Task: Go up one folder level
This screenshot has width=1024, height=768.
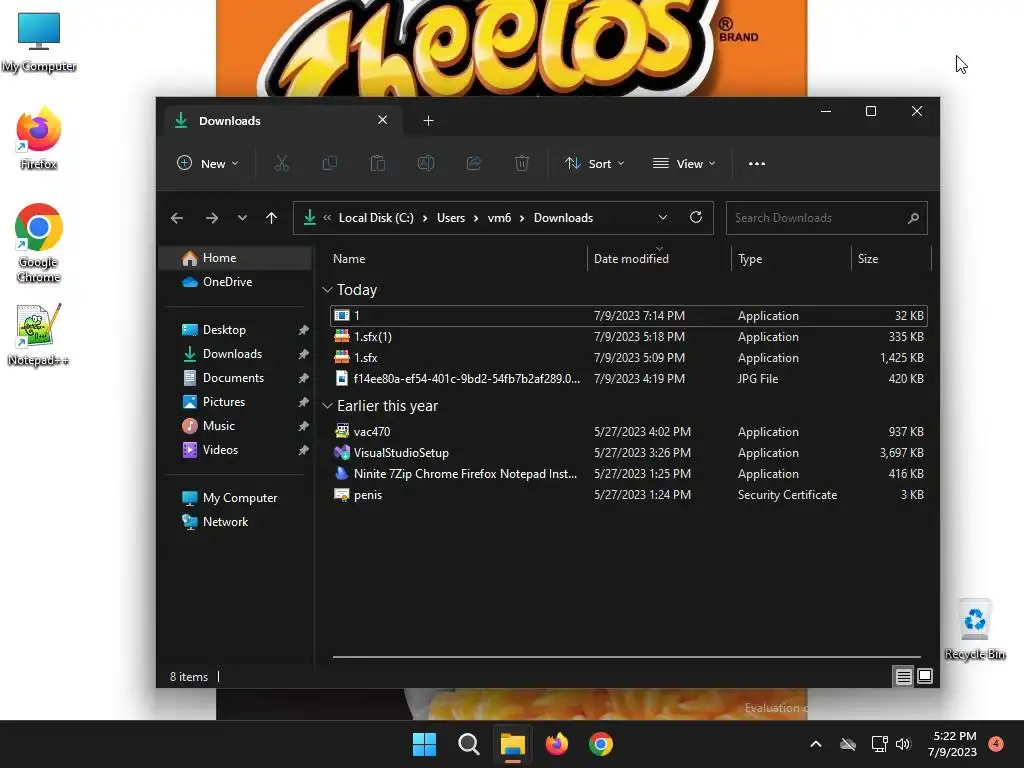Action: (x=272, y=218)
